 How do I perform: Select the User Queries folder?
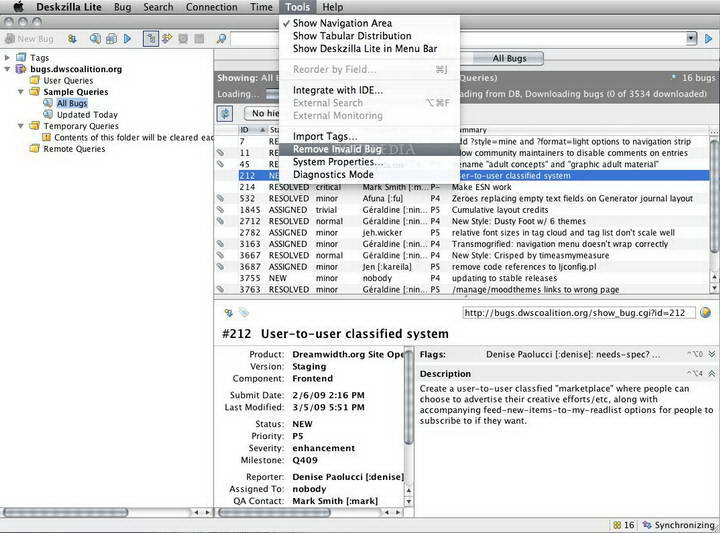click(x=68, y=81)
